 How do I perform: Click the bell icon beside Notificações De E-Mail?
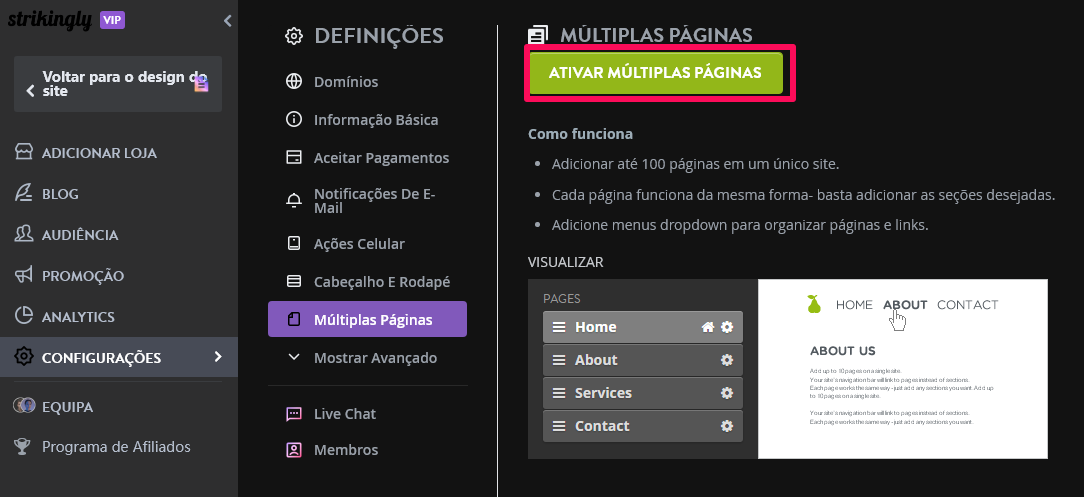[x=294, y=201]
